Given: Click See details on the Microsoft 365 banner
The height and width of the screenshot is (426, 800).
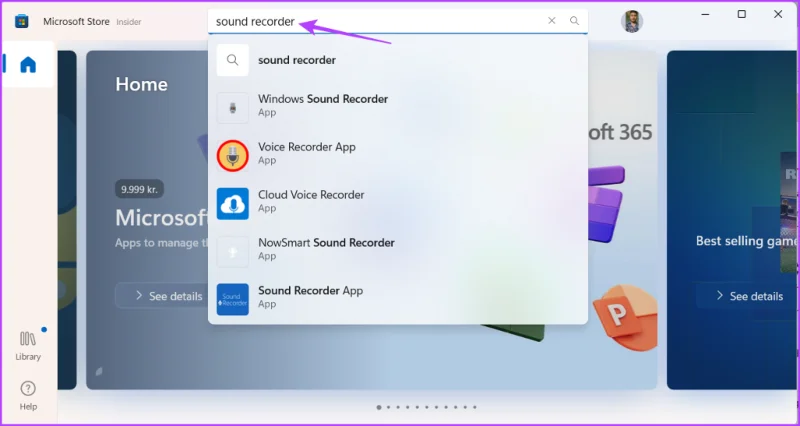Looking at the screenshot, I should click(x=162, y=296).
